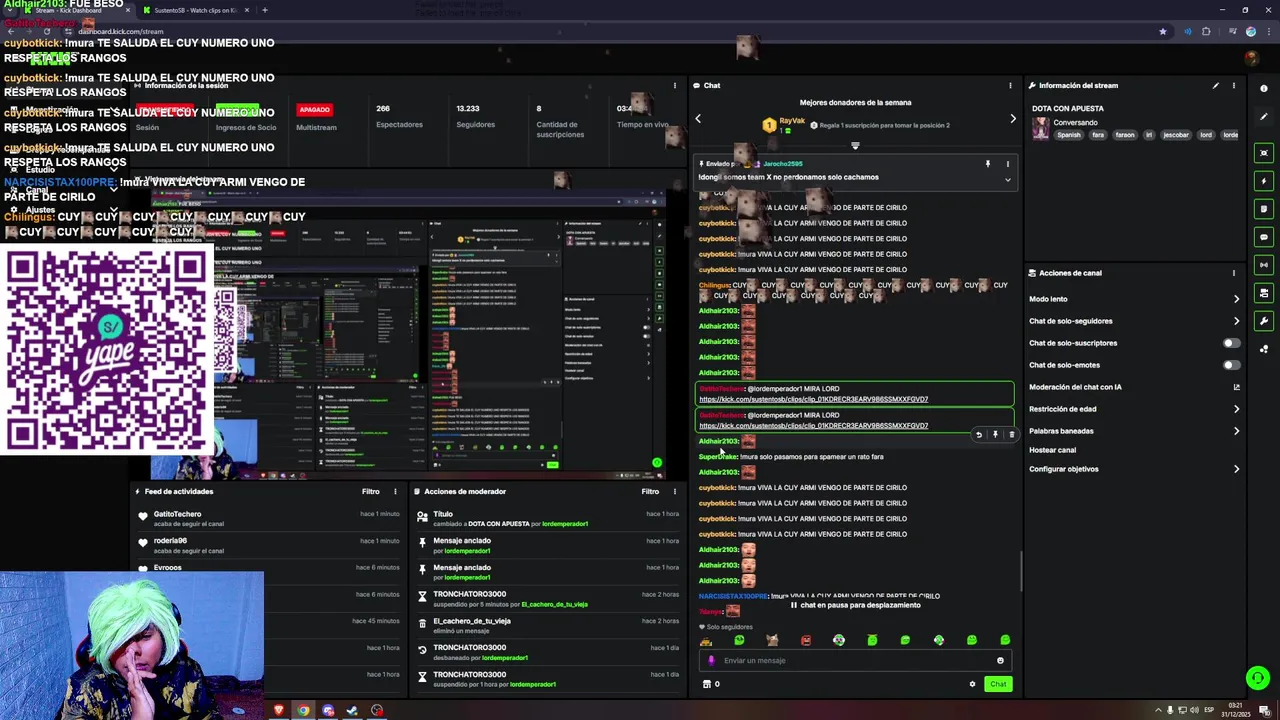This screenshot has height=720, width=1280.
Task: Click the stream category thumbnail beside Conversando
Action: [1041, 128]
